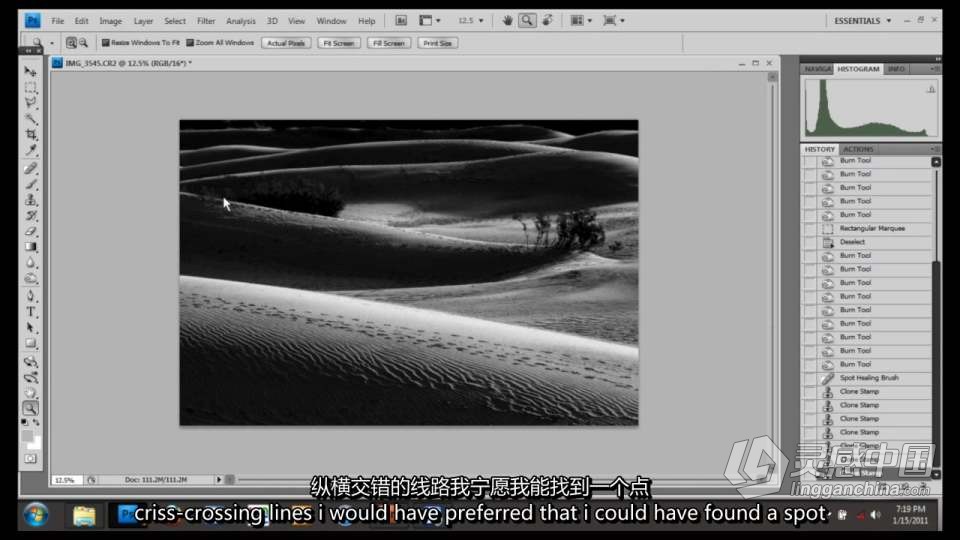Viewport: 960px width, 540px height.
Task: Choose the Gradient tool
Action: (x=31, y=247)
